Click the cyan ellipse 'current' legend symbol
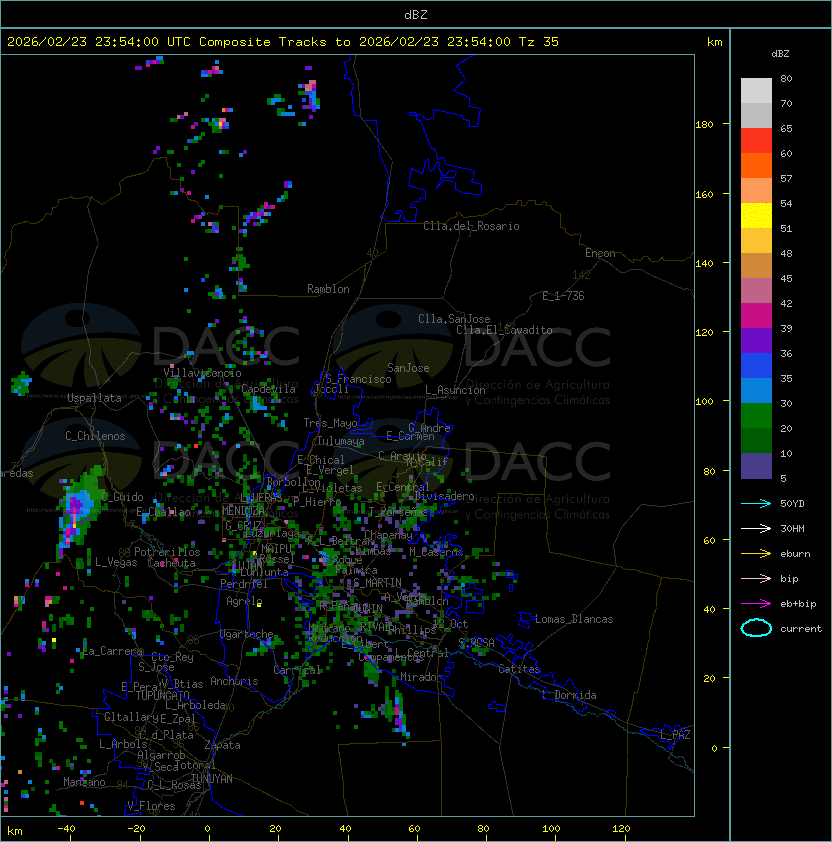Screen dimensions: 832x842 (756, 628)
